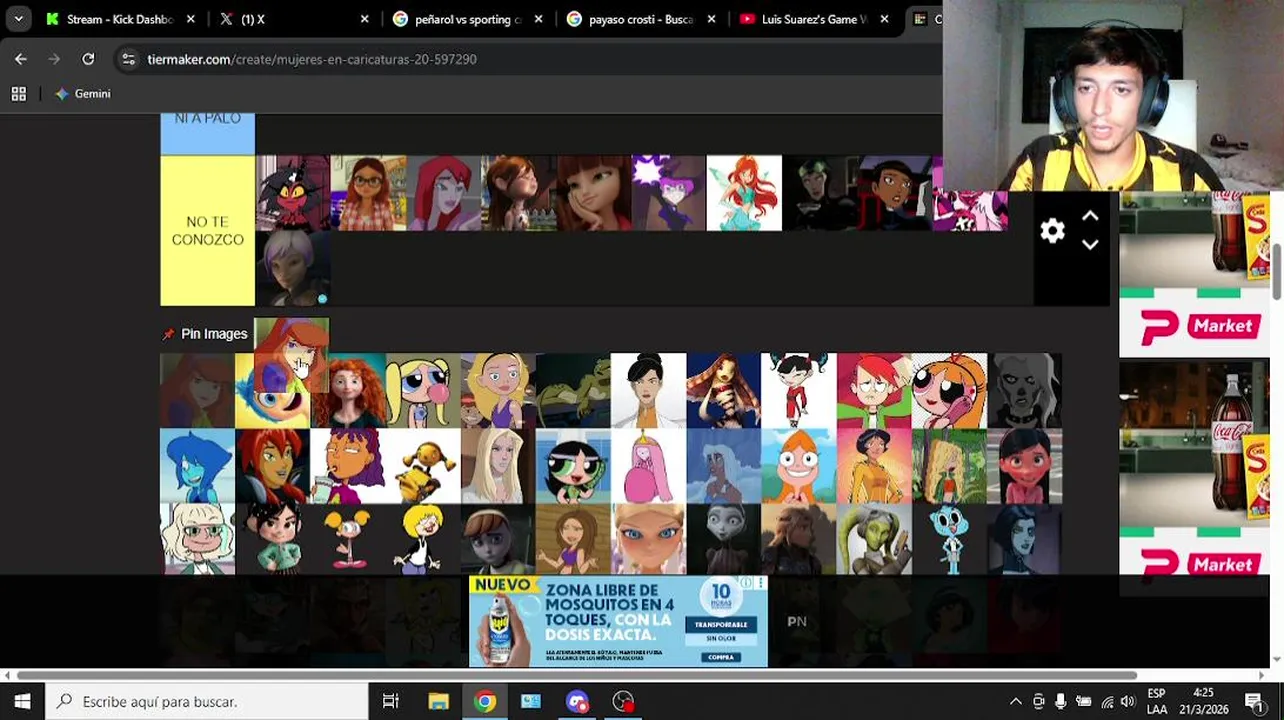This screenshot has width=1284, height=720.
Task: Close the peñarol vs sporting tab
Action: (x=538, y=19)
